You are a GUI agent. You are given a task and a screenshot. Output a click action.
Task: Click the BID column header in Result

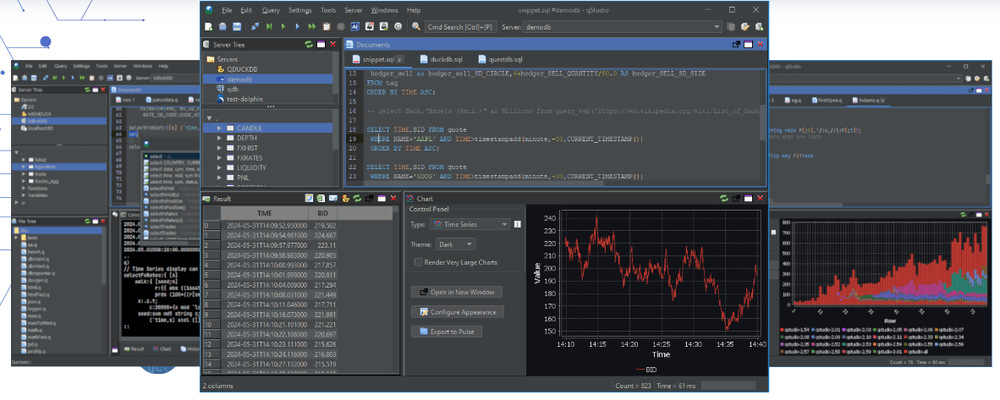pos(323,214)
